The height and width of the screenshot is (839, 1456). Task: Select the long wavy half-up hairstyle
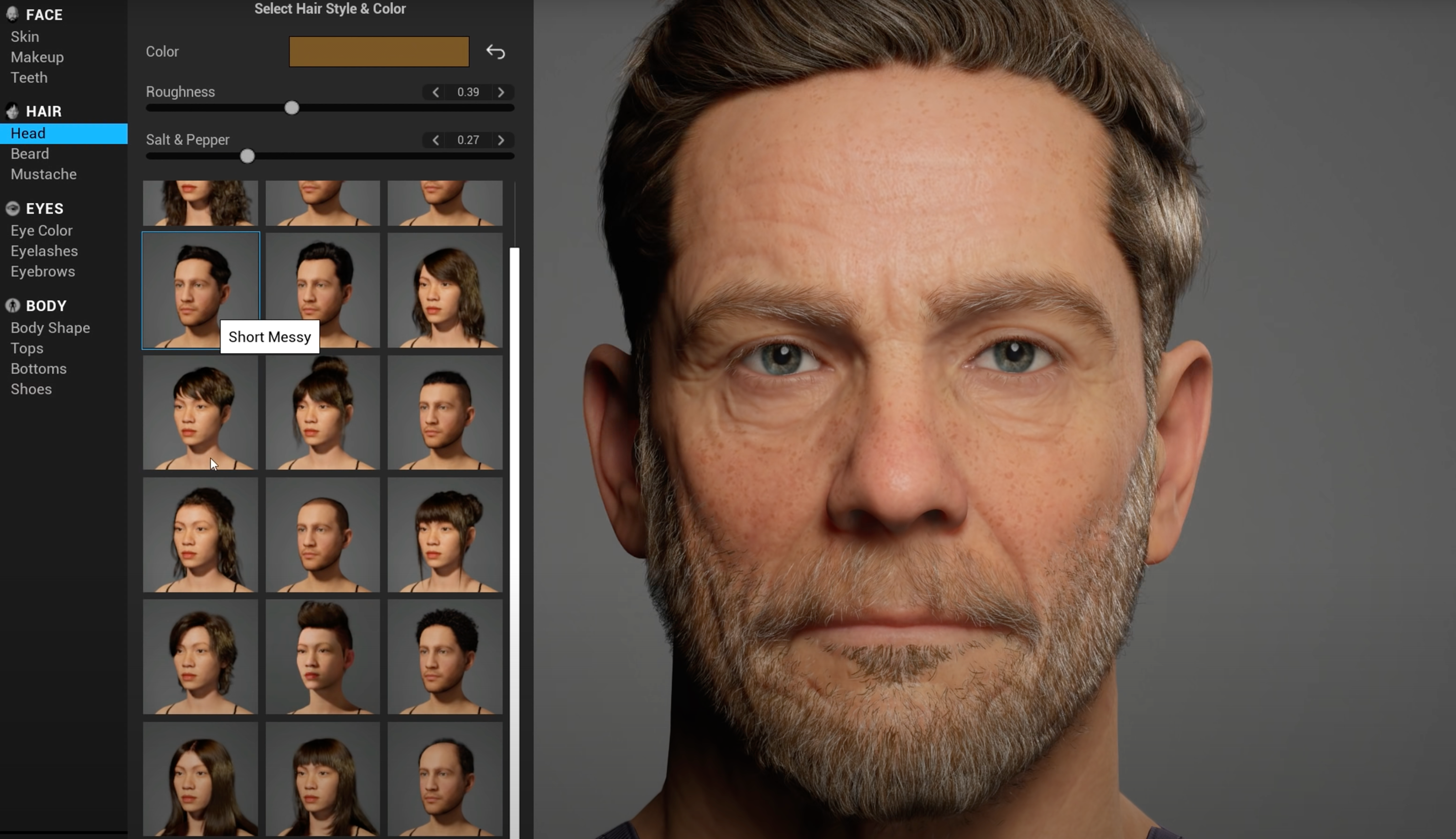pyautogui.click(x=200, y=535)
